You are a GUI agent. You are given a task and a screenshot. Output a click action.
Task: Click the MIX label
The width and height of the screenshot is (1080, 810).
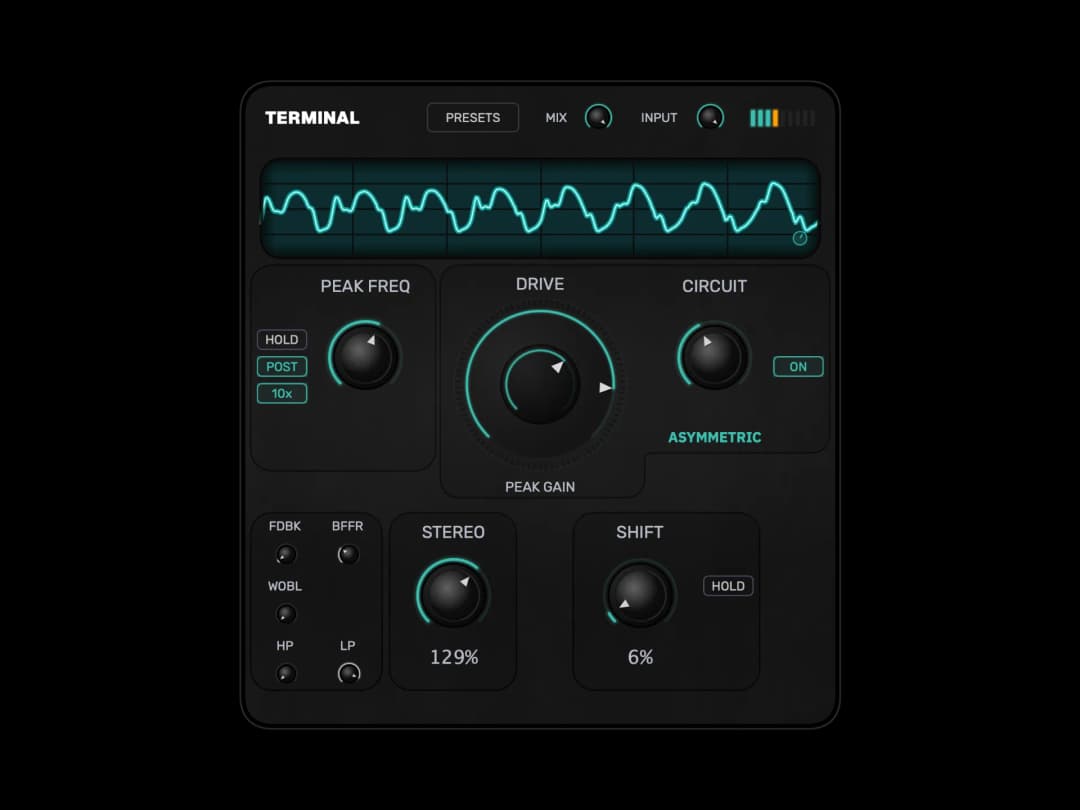point(556,118)
